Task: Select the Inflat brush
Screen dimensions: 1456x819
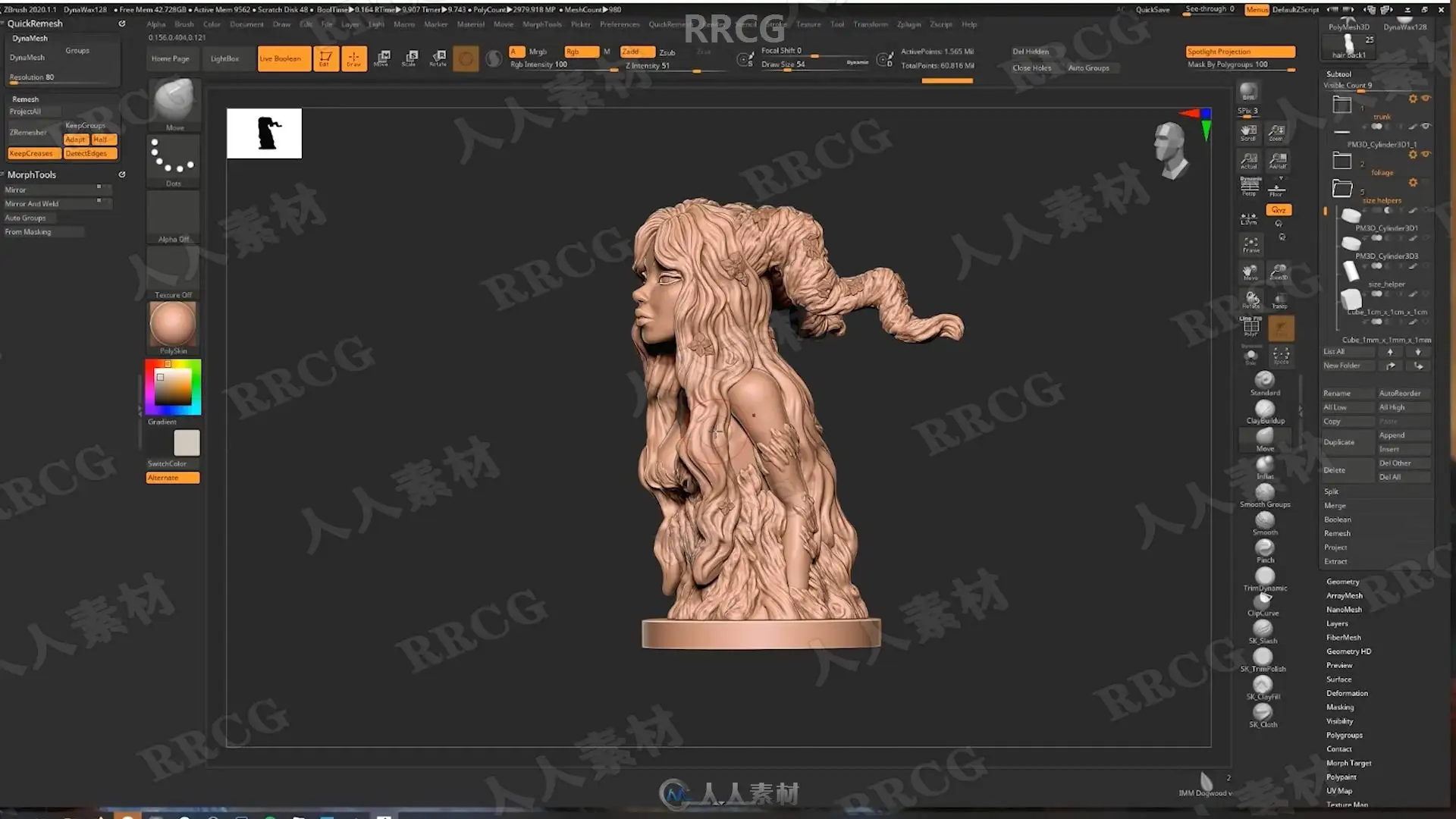Action: [1264, 467]
